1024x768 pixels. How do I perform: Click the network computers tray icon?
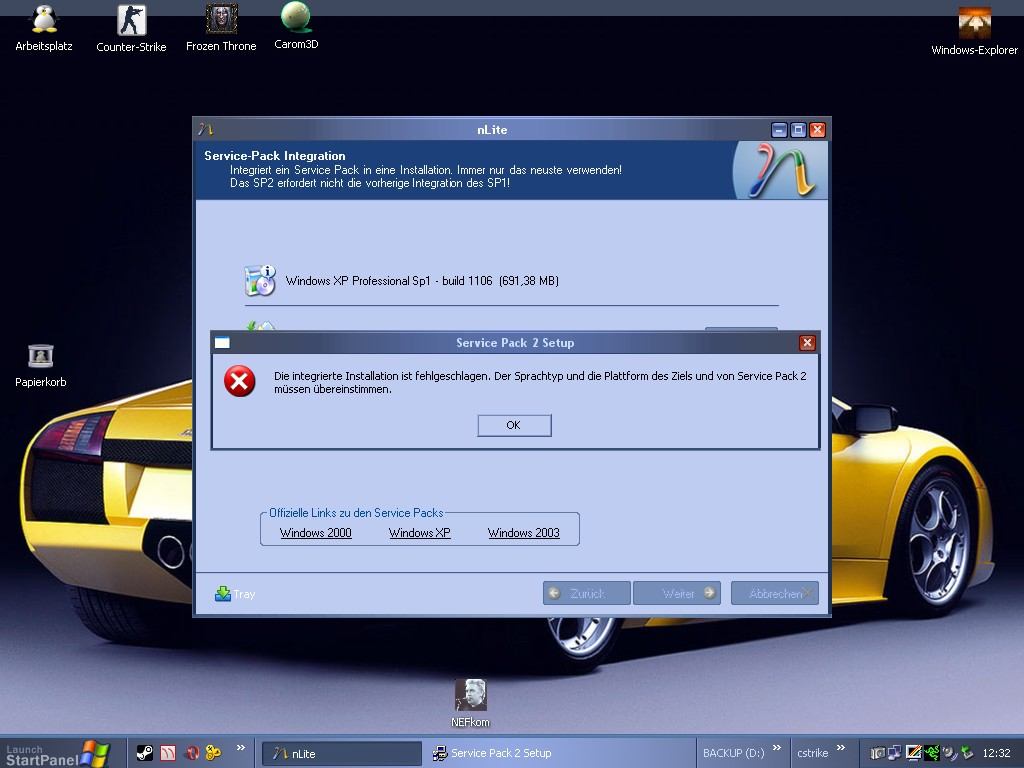click(x=894, y=753)
